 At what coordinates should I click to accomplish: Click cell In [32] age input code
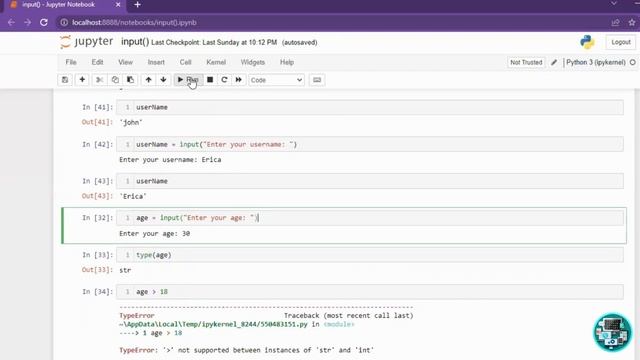pos(369,218)
